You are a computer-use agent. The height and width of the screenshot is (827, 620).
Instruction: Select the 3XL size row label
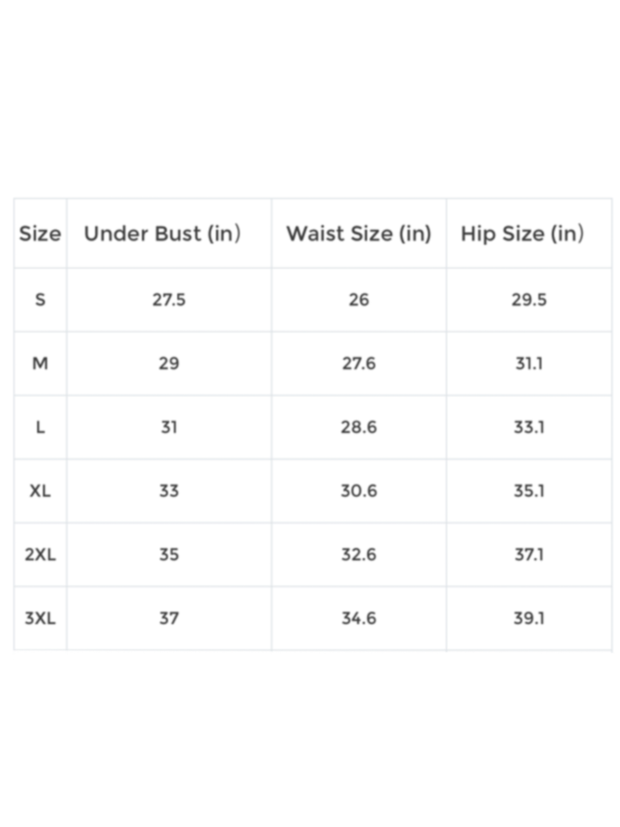tap(40, 619)
